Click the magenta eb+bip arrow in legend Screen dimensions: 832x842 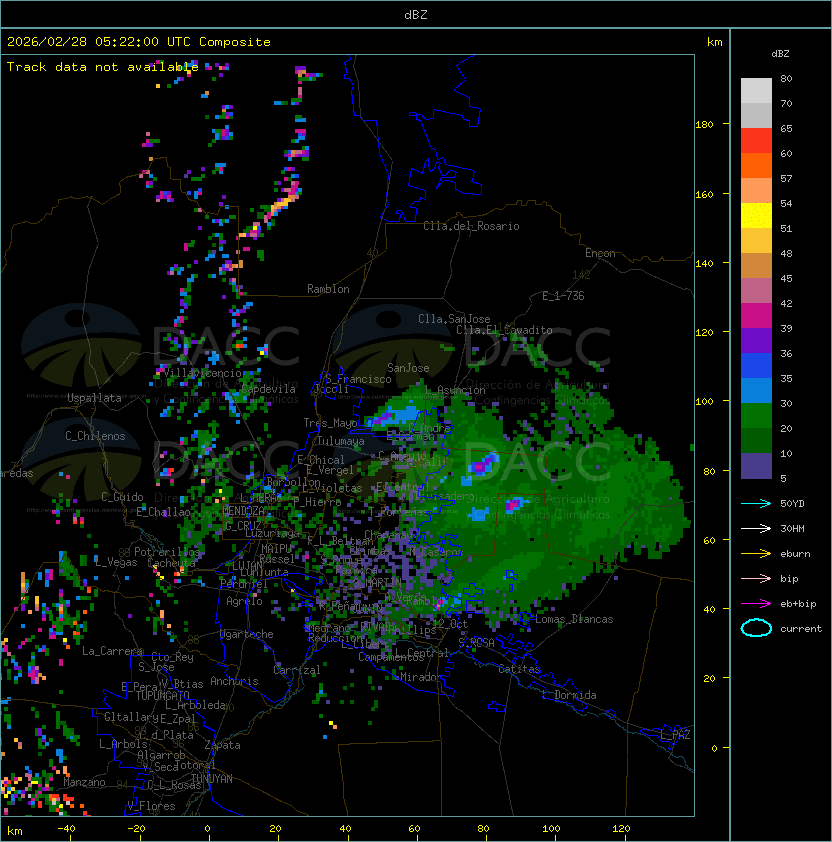(x=756, y=604)
